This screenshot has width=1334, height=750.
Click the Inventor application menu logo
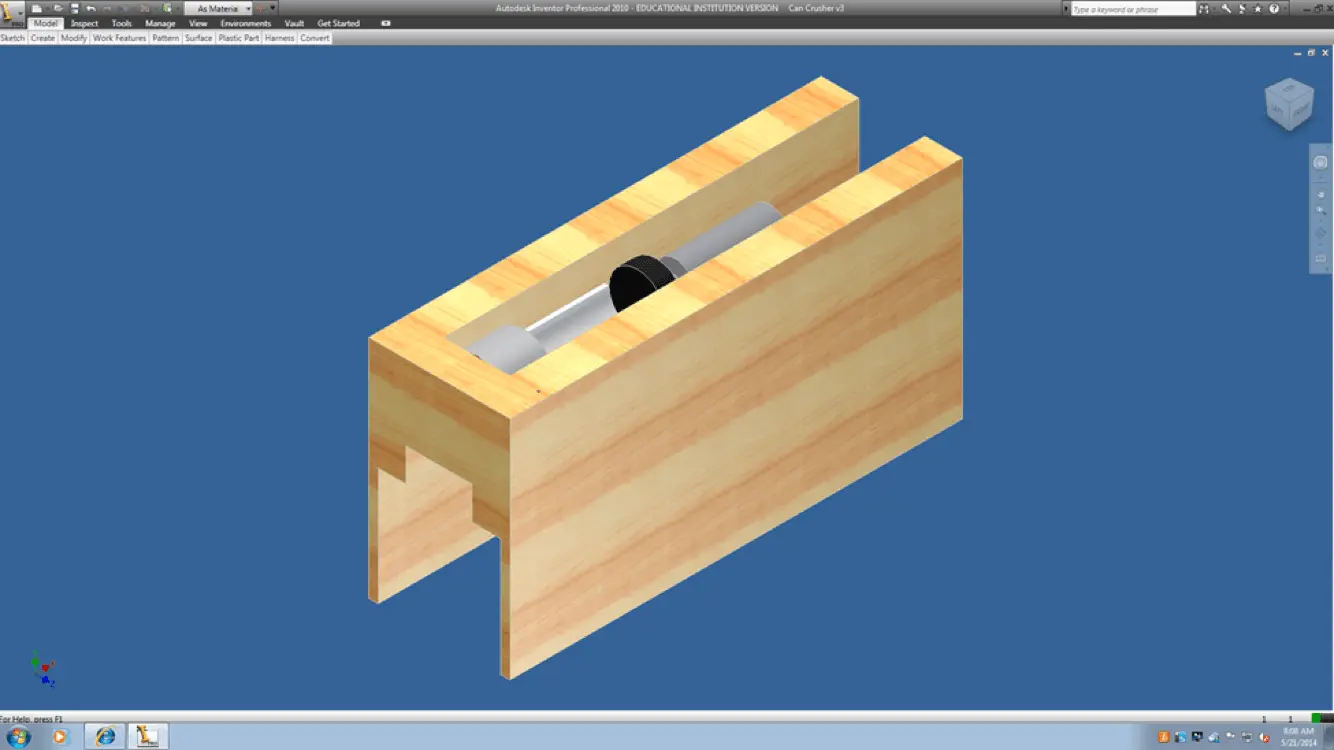[x=12, y=13]
